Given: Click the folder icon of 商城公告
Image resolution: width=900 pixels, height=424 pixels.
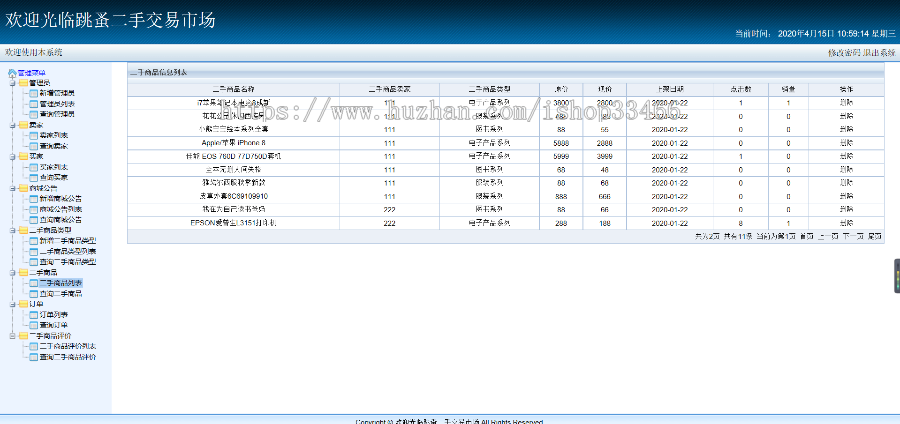Looking at the screenshot, I should click(x=23, y=188).
